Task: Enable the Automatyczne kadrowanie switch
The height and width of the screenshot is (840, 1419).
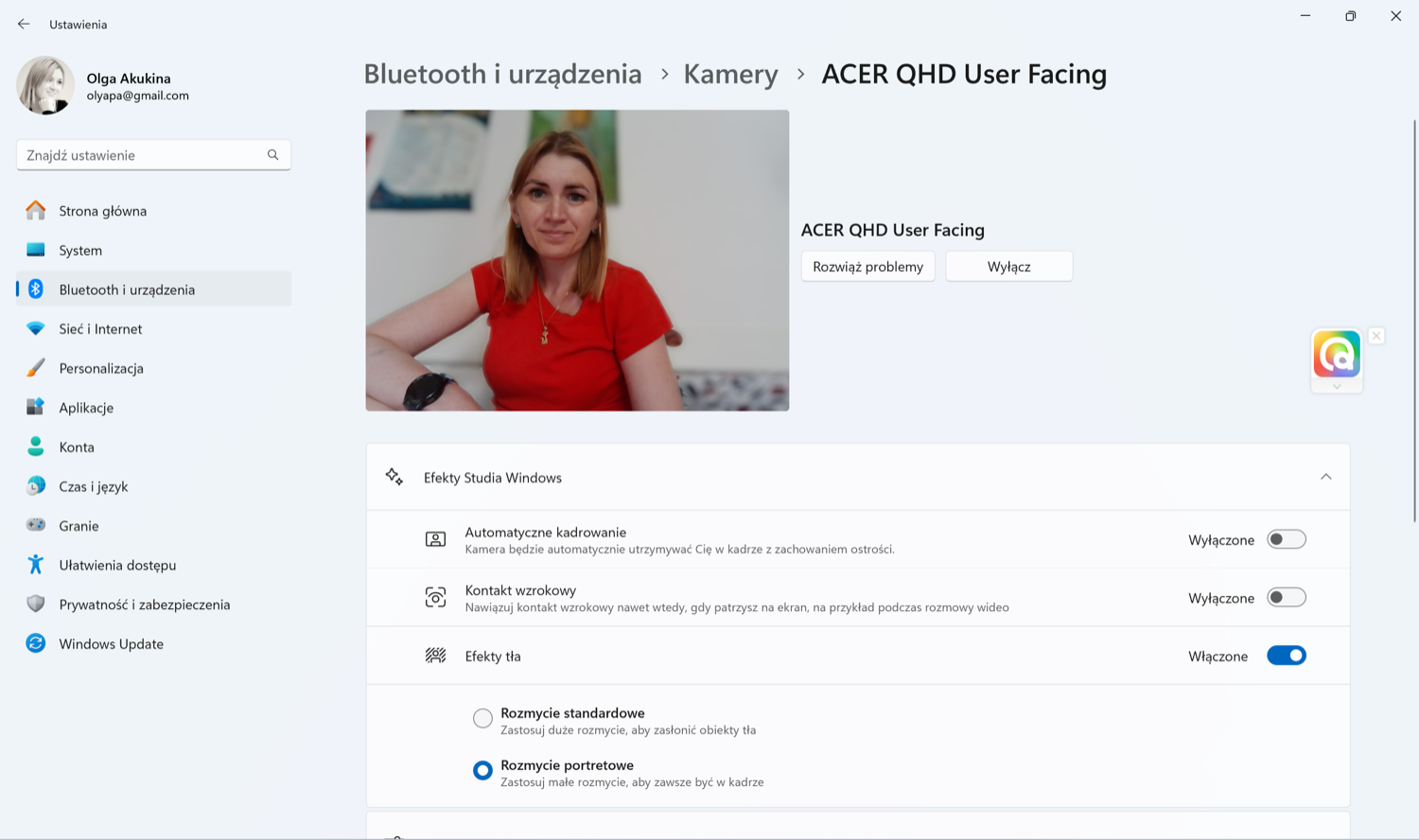Action: [x=1287, y=539]
